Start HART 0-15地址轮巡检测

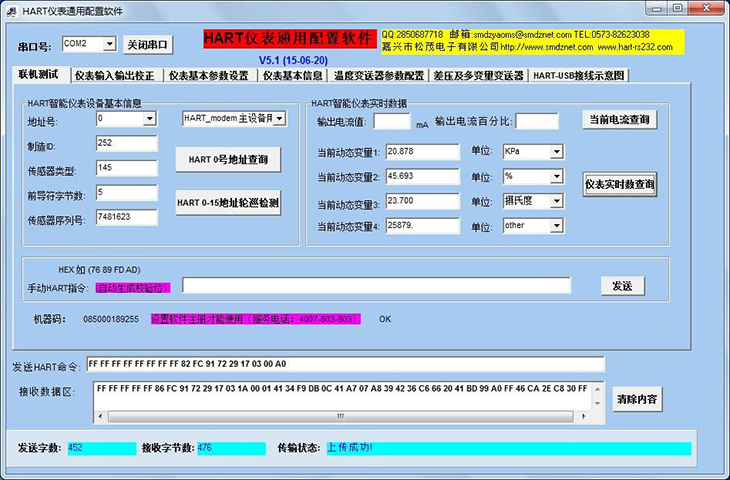228,203
